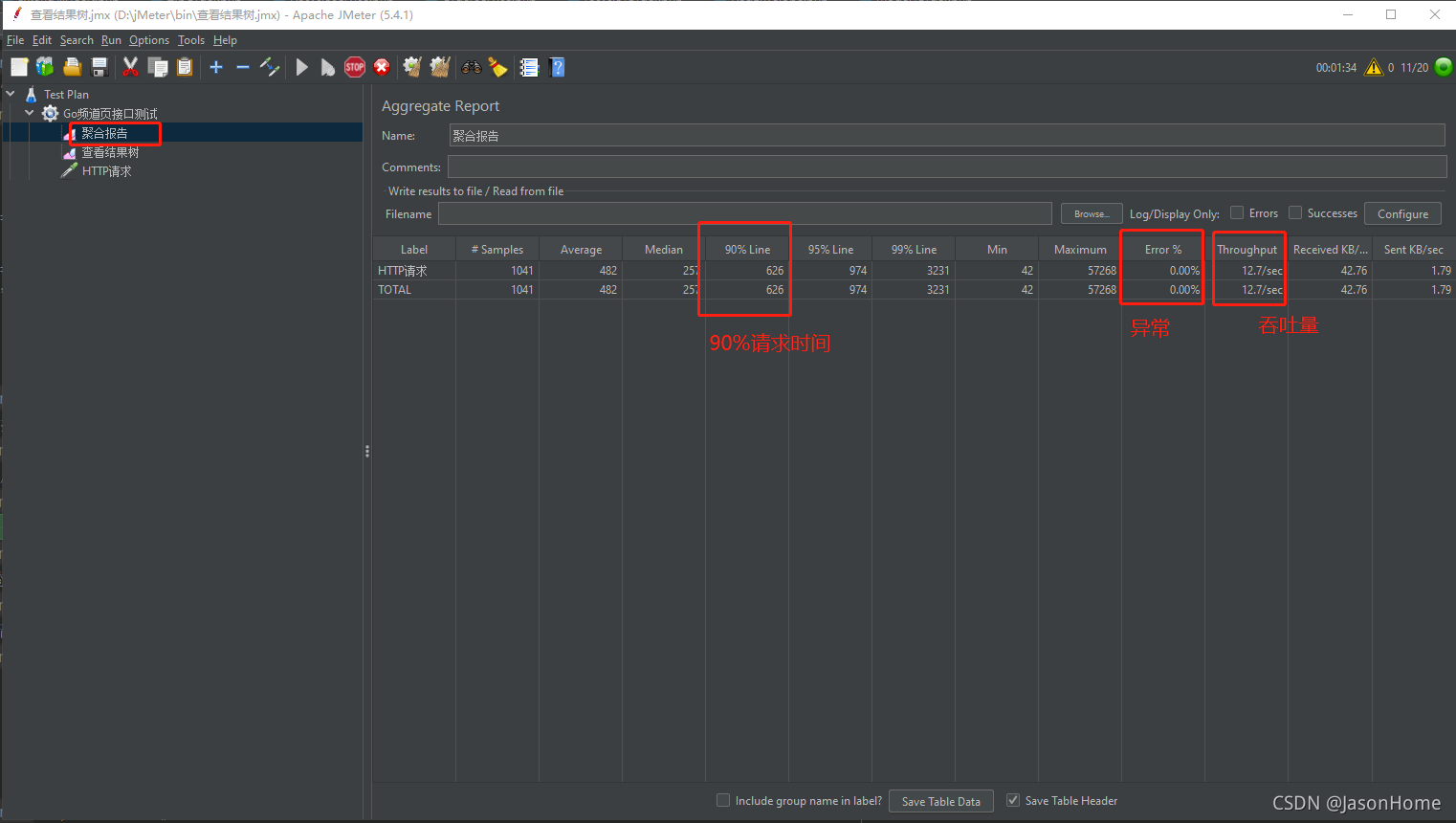Click the Average column header

[x=581, y=249]
